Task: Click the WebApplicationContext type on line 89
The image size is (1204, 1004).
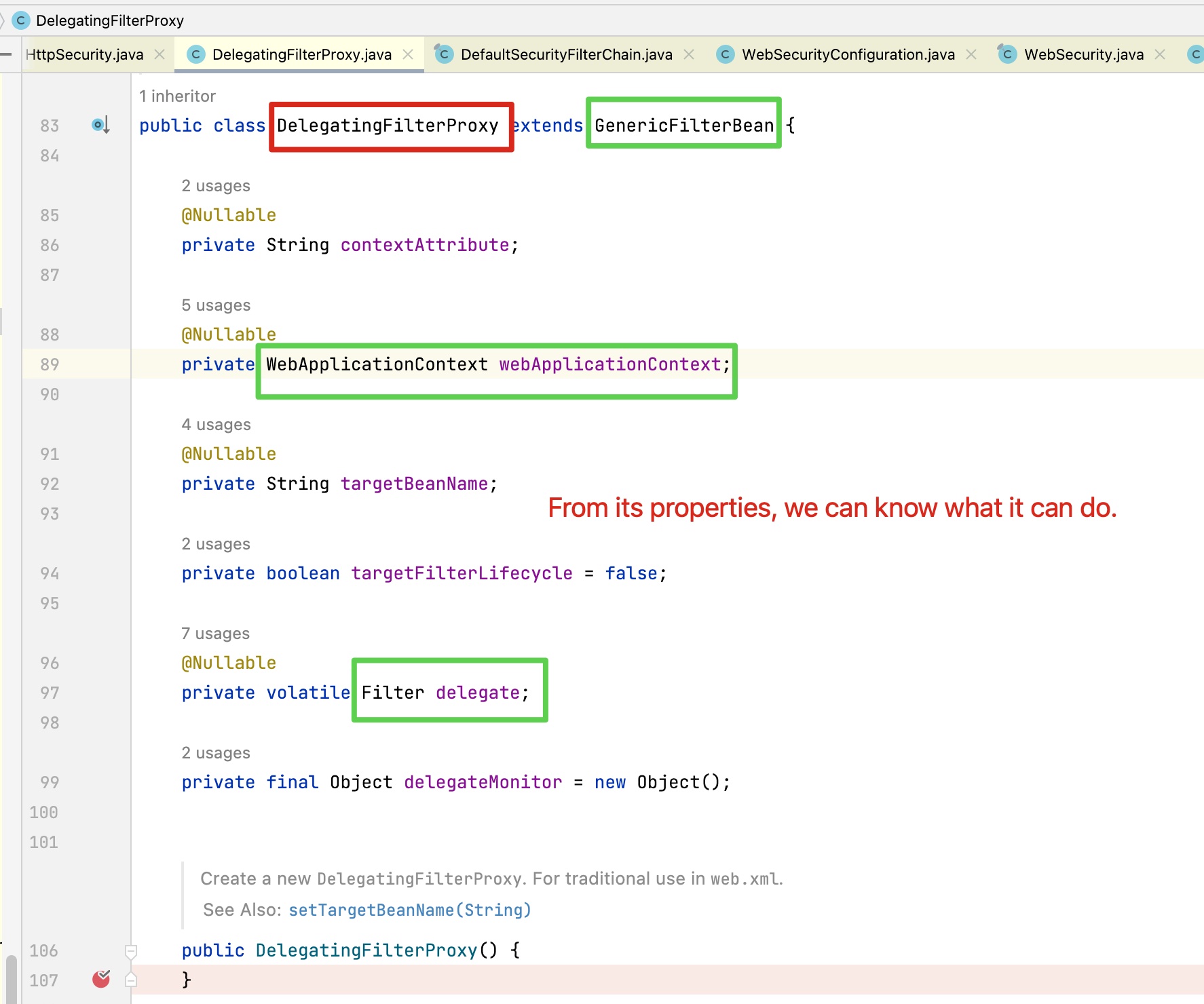Action: [x=377, y=364]
